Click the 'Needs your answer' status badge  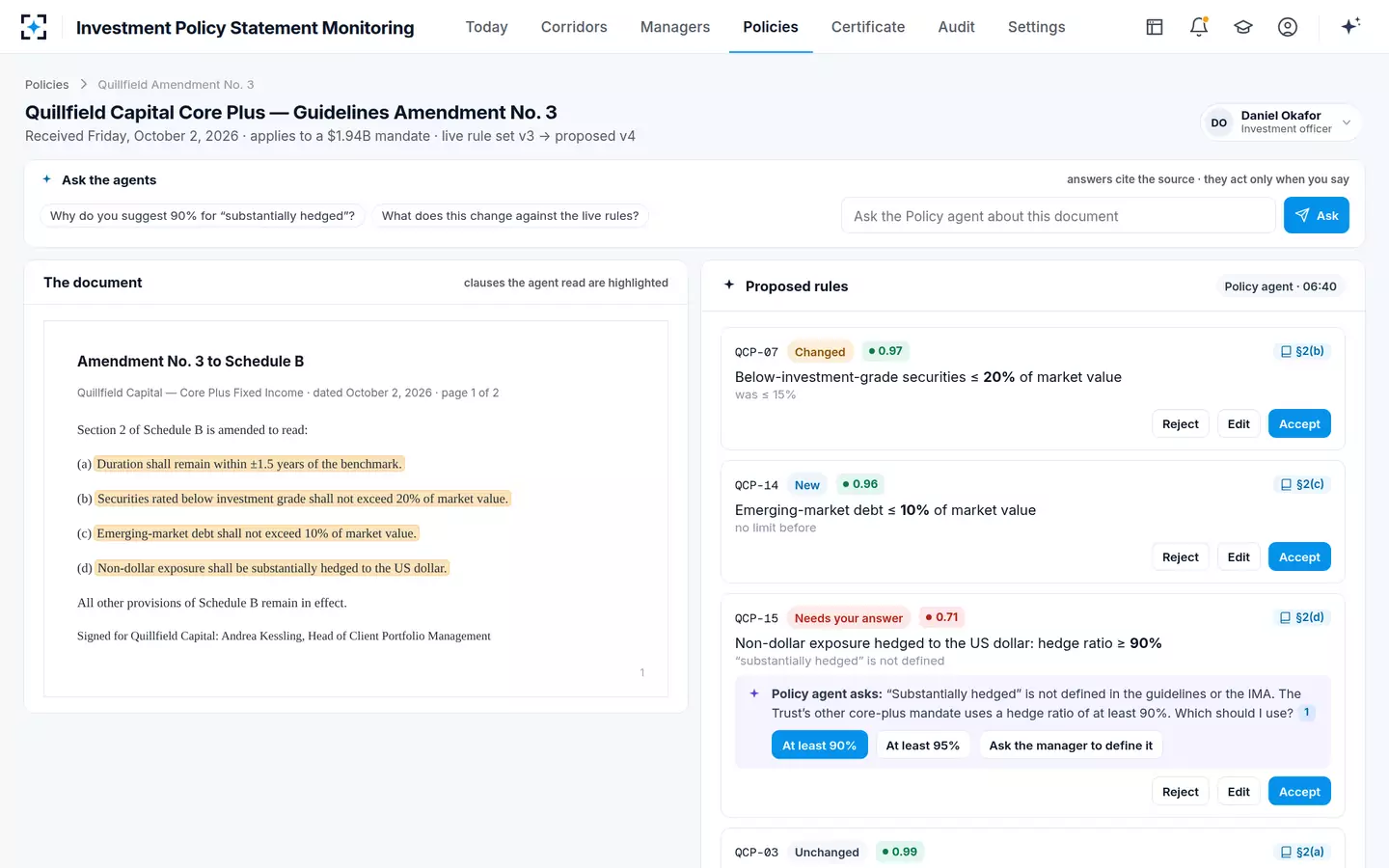[x=849, y=618]
